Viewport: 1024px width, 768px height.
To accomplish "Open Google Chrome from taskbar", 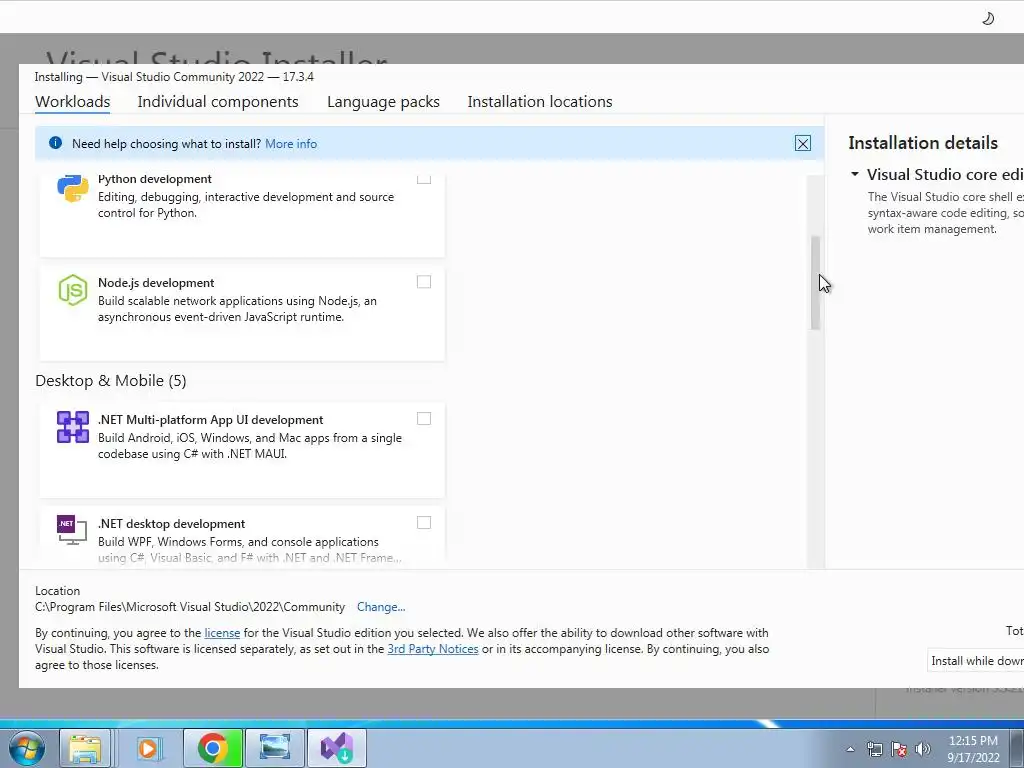I will tap(212, 748).
